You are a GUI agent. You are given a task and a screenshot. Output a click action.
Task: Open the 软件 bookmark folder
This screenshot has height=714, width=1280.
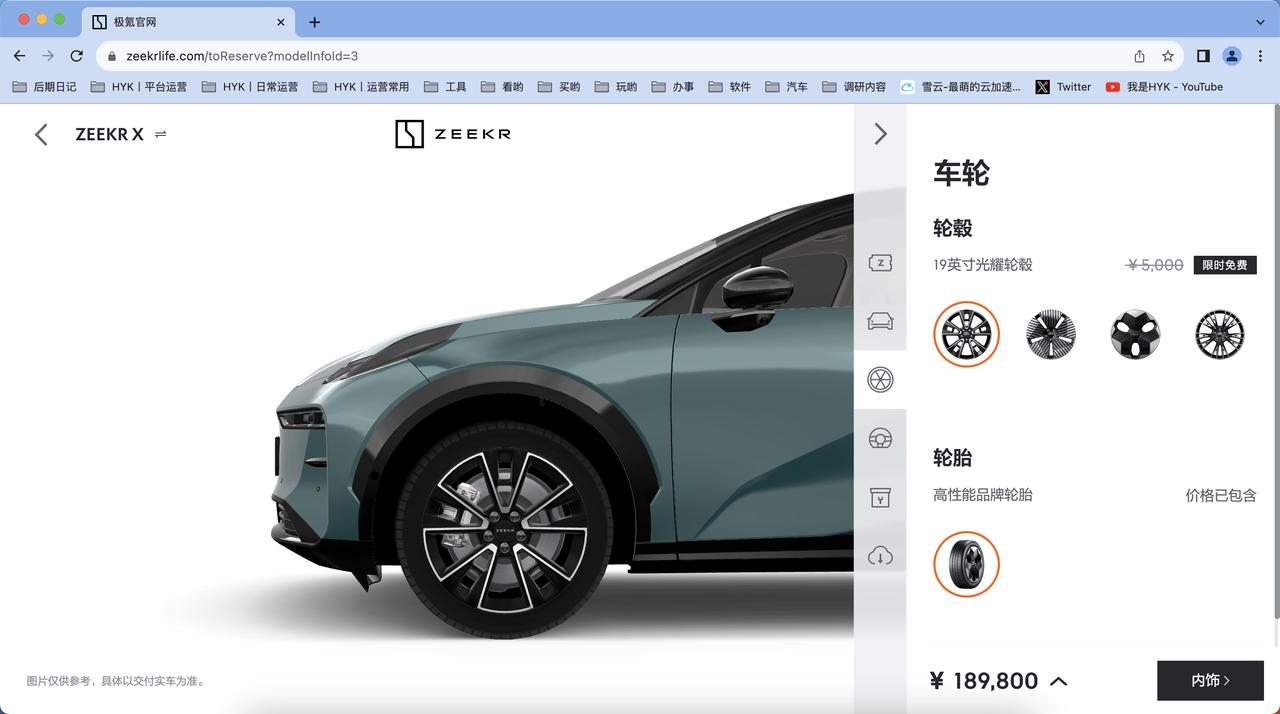pyautogui.click(x=730, y=87)
